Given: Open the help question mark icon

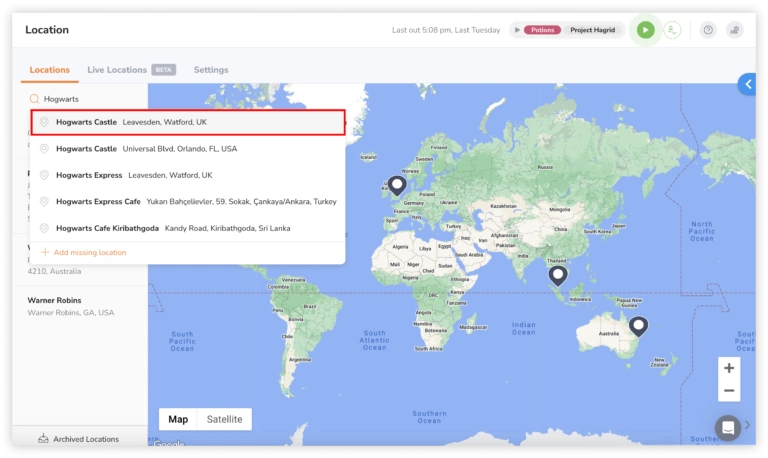Looking at the screenshot, I should click(708, 30).
